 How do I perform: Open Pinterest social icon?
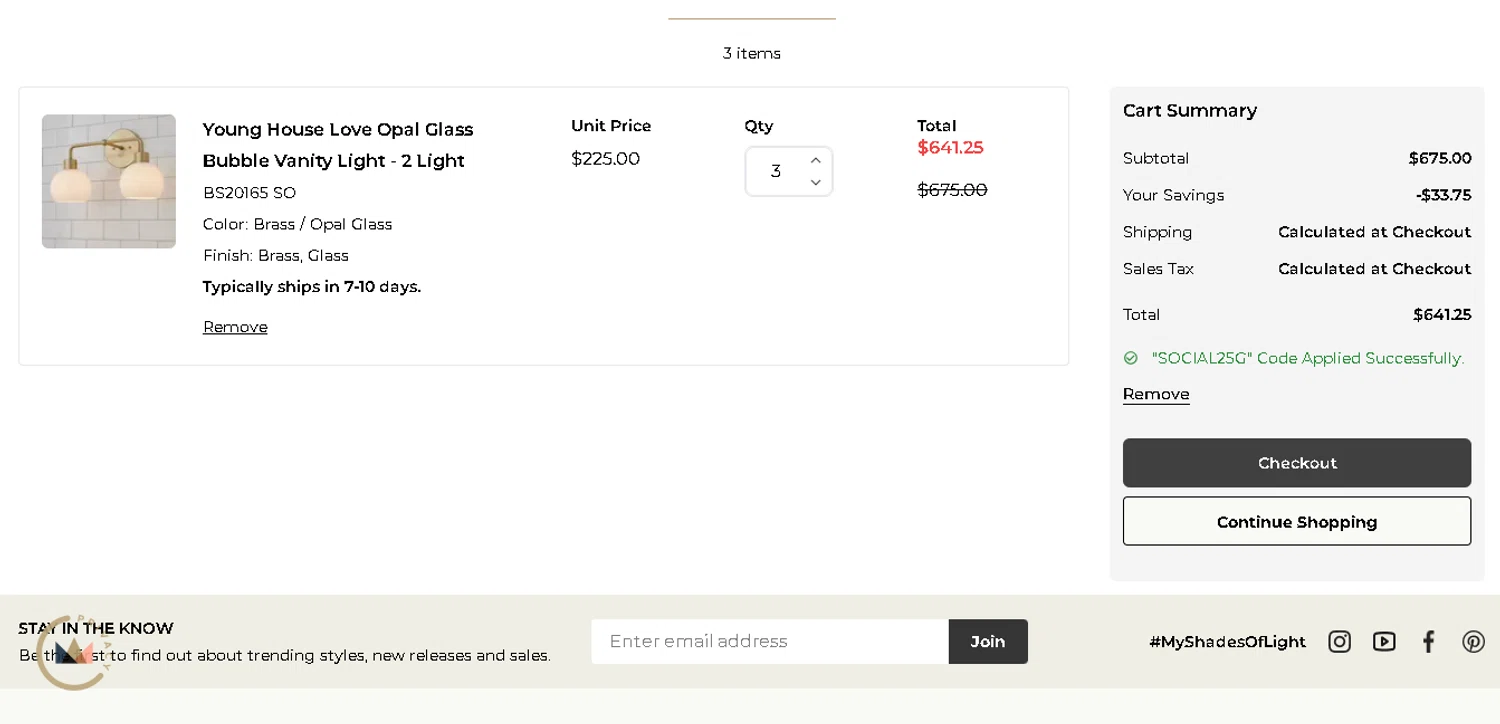(x=1473, y=642)
